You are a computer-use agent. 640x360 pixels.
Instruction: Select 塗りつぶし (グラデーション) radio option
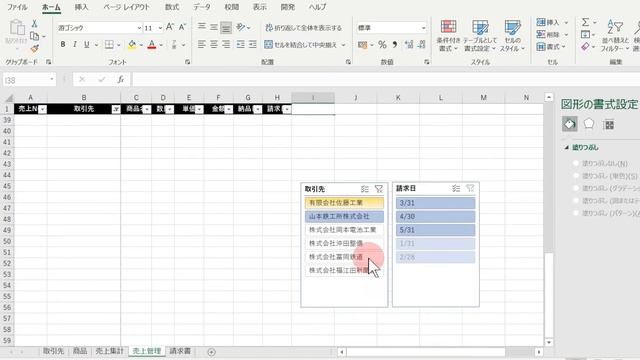576,188
